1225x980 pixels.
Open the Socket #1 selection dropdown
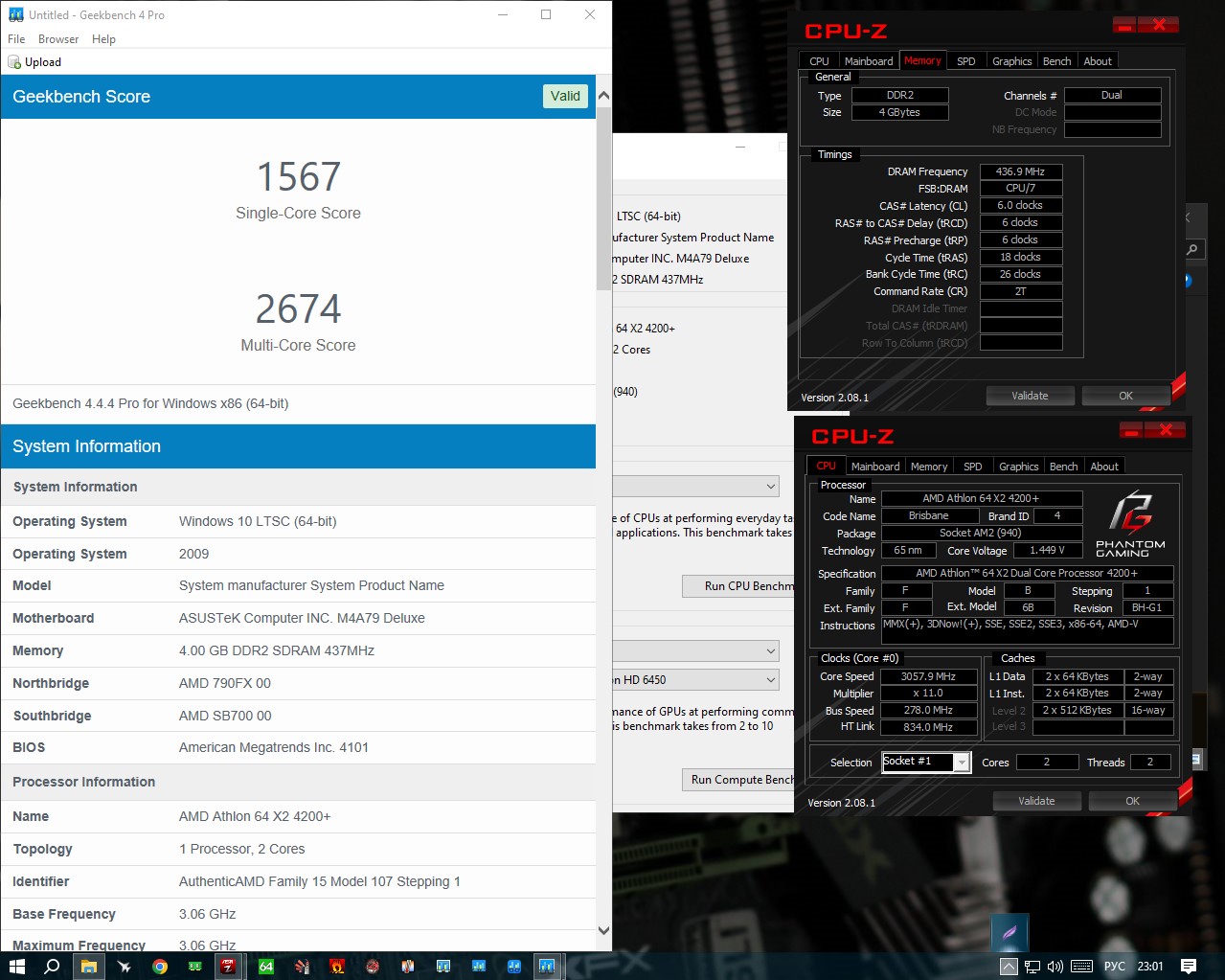[x=925, y=763]
